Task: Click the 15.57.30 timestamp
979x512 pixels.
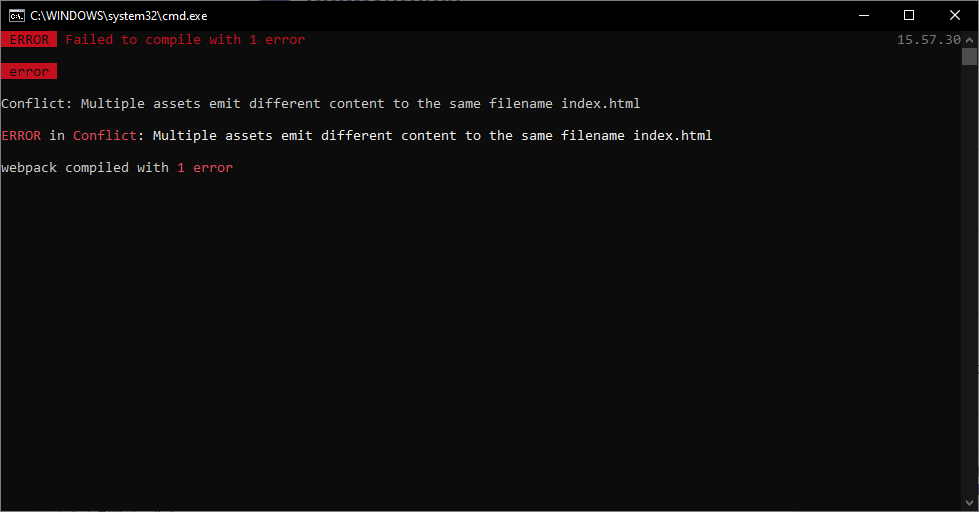Action: click(x=928, y=40)
